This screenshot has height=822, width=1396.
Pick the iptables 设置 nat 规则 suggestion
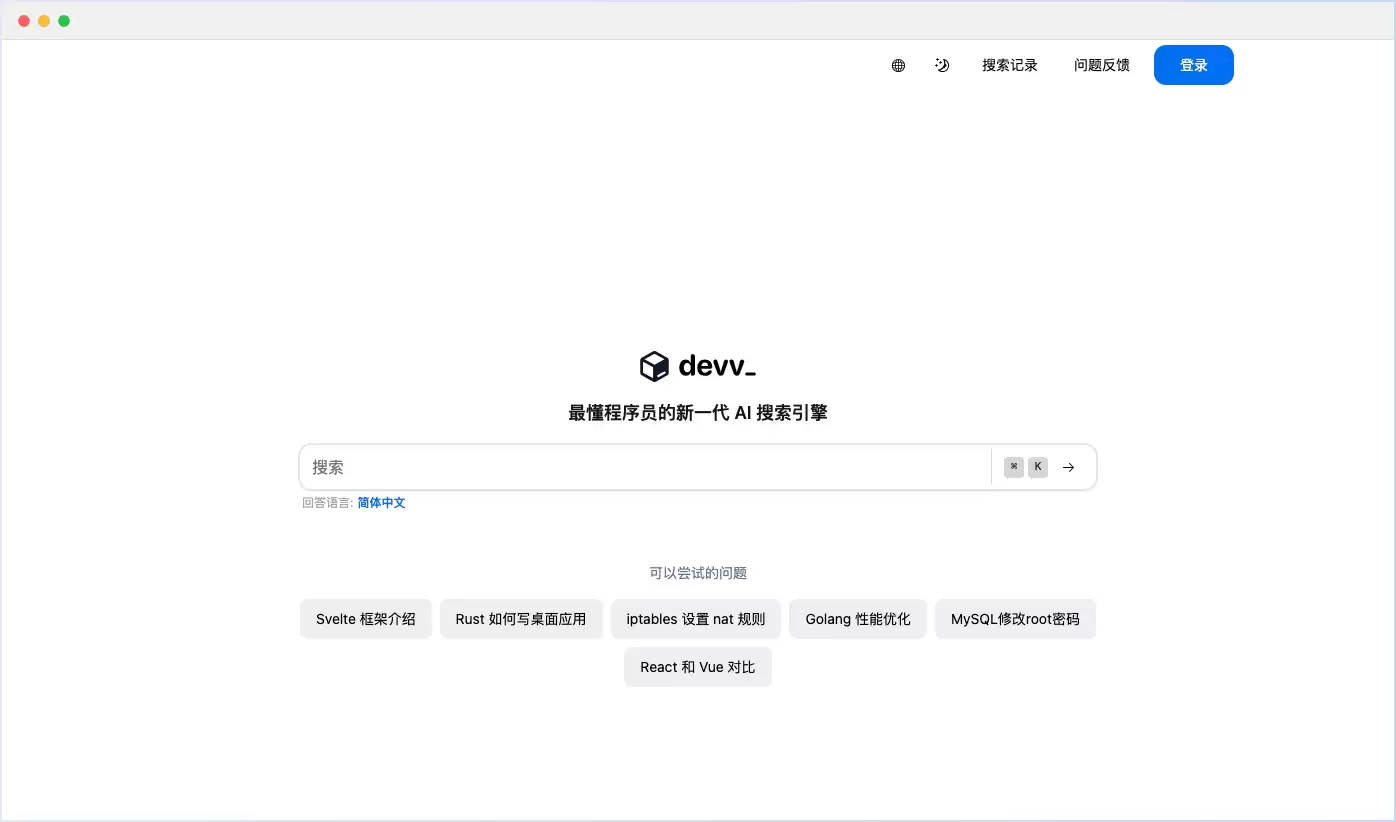coord(695,619)
